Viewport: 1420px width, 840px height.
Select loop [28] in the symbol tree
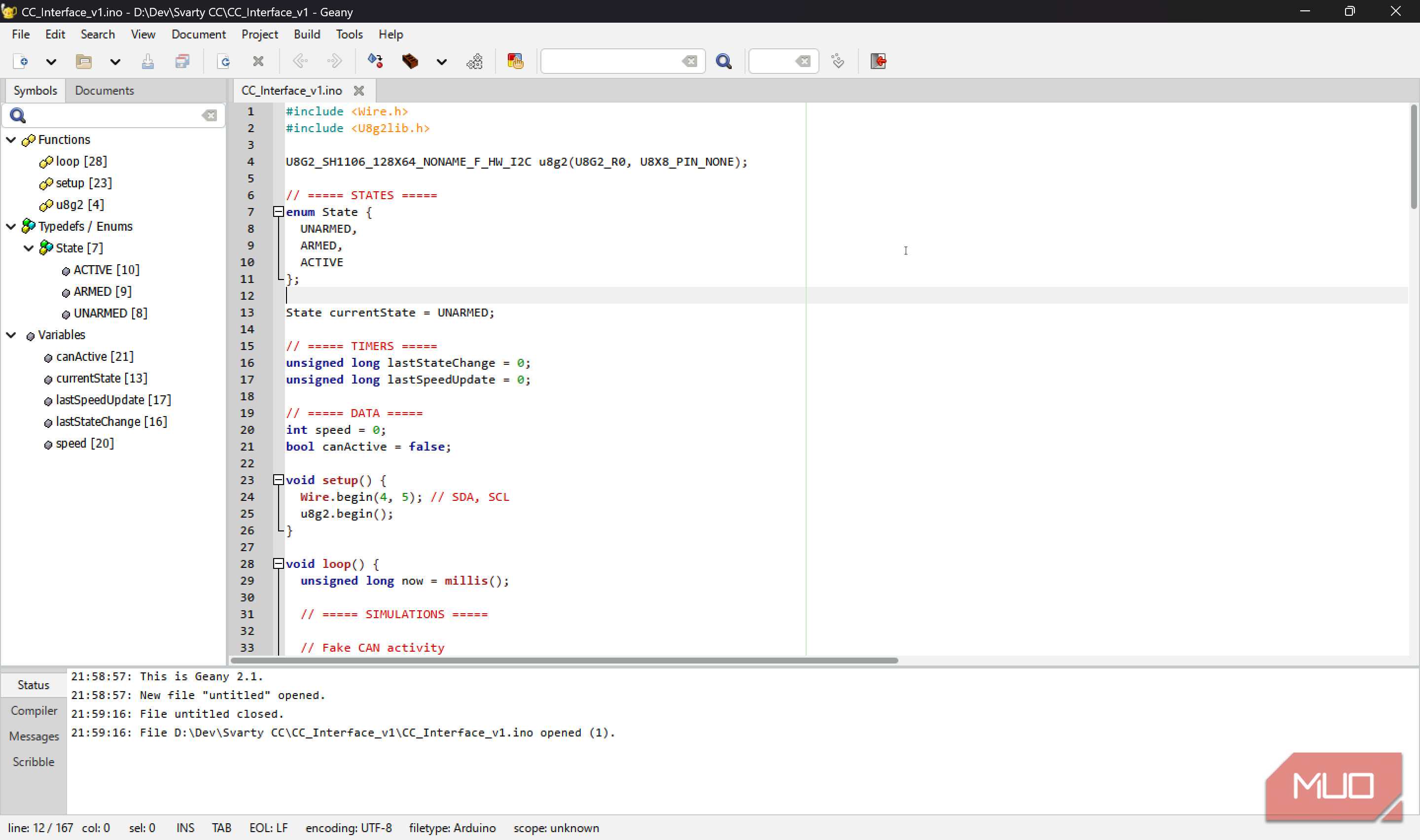point(81,161)
